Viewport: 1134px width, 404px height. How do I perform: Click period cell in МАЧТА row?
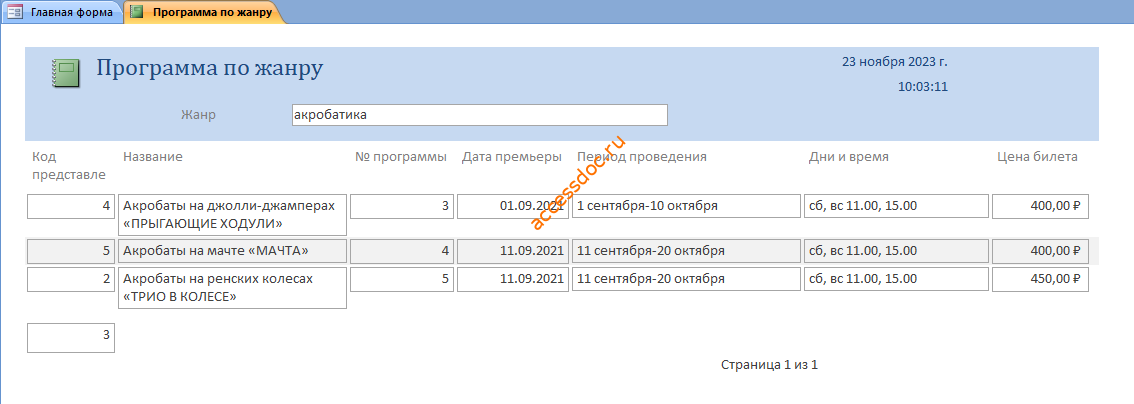686,252
